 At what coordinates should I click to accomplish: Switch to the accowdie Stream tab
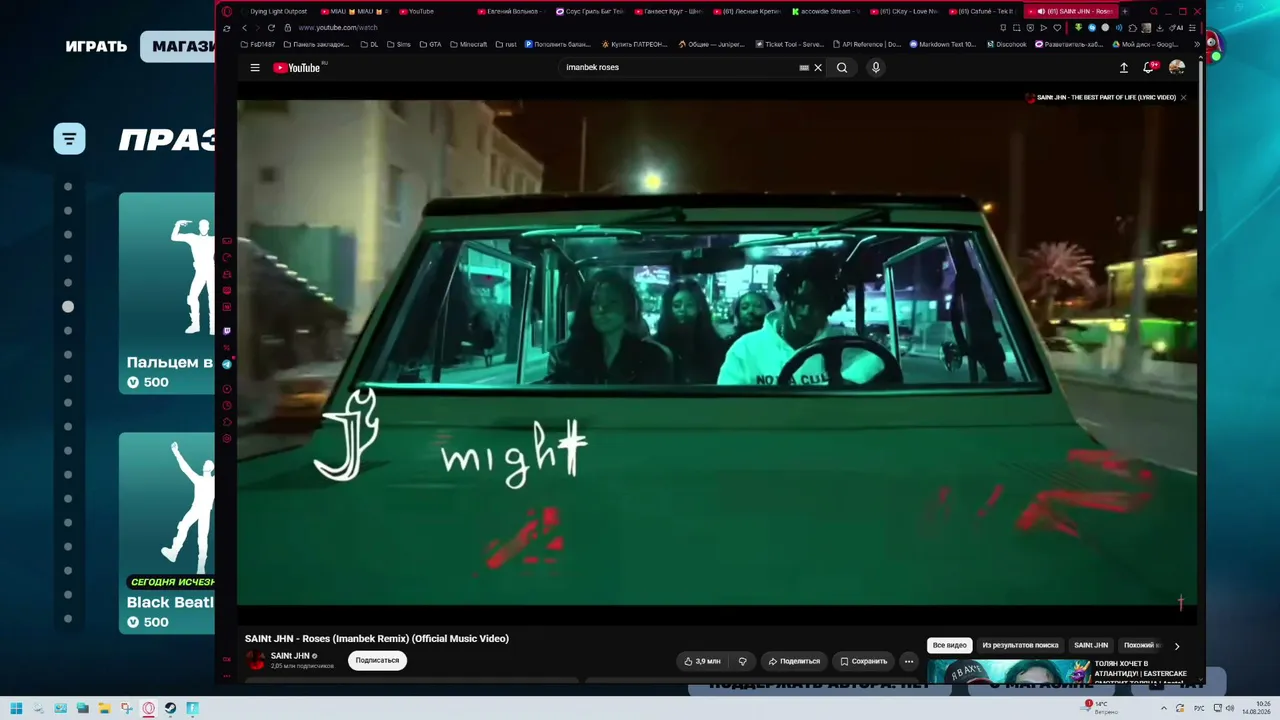point(825,12)
